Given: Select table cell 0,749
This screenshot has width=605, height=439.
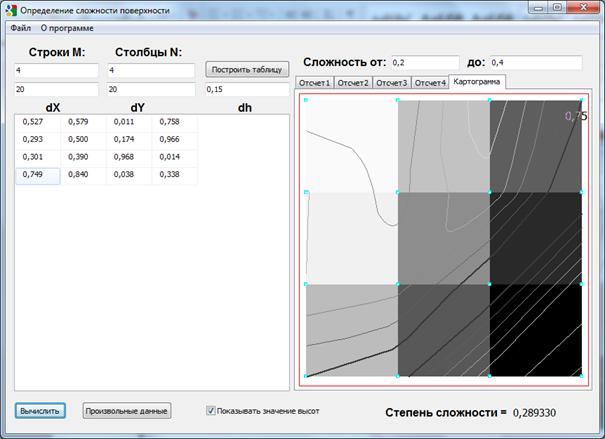Looking at the screenshot, I should tap(37, 176).
